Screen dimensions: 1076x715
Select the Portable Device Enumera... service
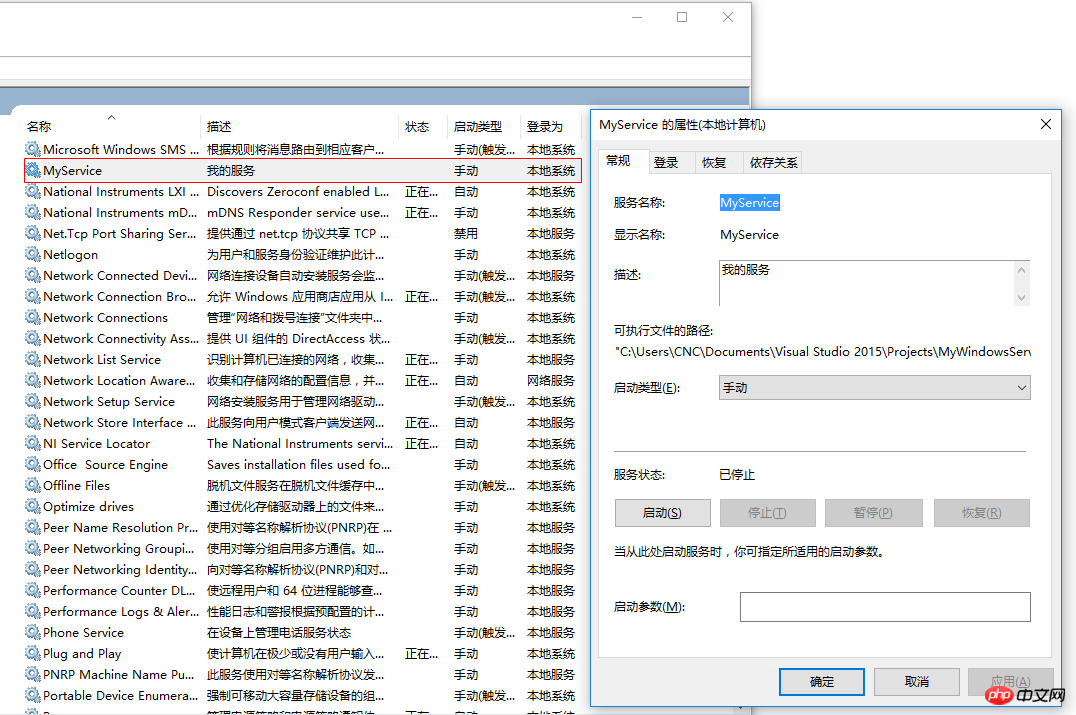pos(121,695)
